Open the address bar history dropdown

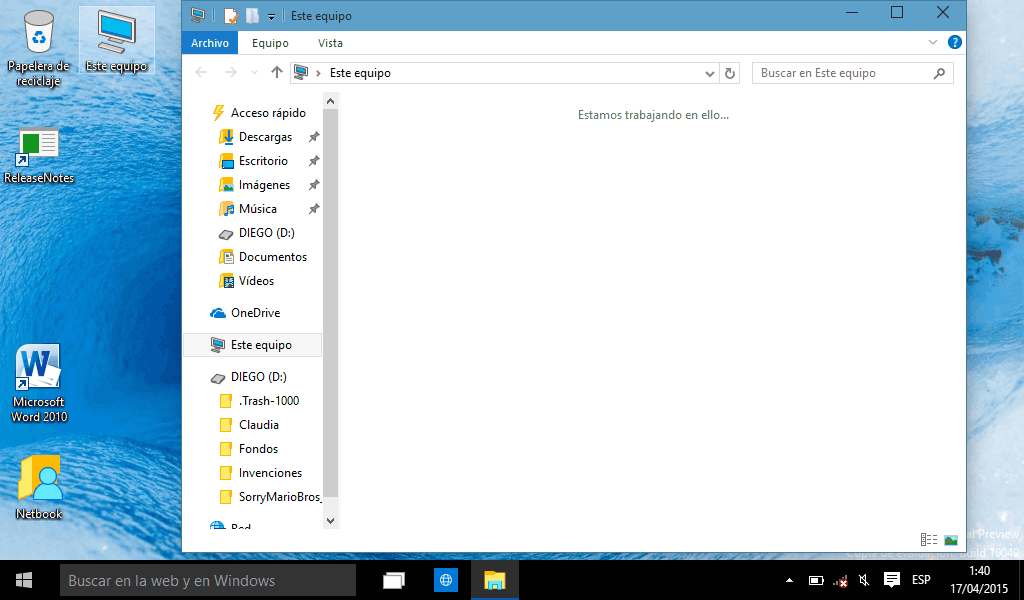[x=710, y=73]
